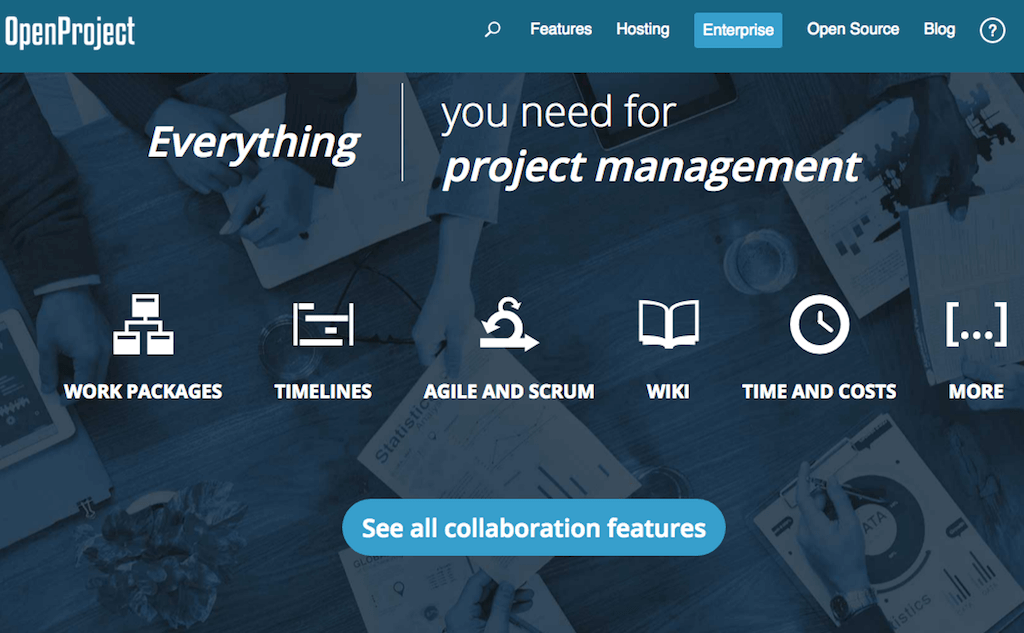Open the help question mark icon
This screenshot has height=633, width=1024.
(991, 31)
